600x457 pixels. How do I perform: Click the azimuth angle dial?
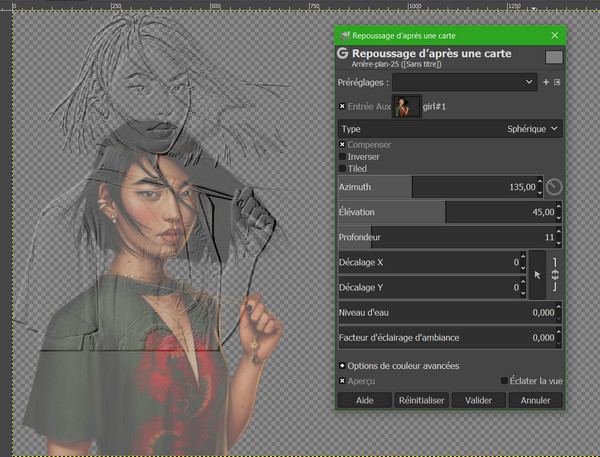[554, 187]
